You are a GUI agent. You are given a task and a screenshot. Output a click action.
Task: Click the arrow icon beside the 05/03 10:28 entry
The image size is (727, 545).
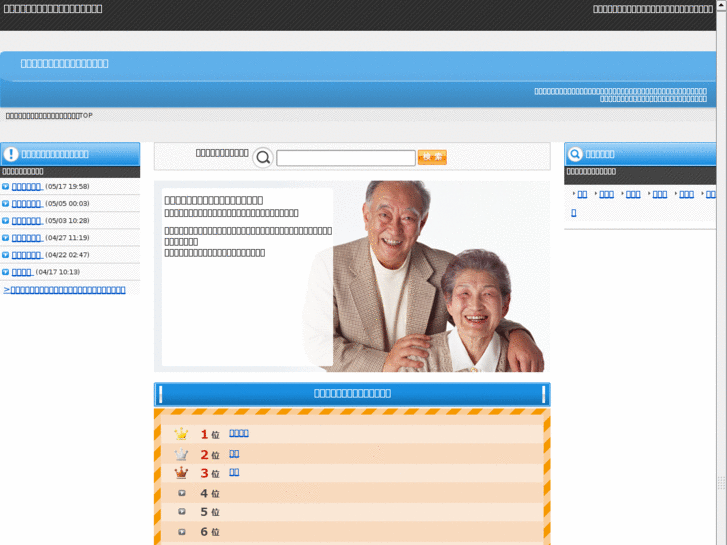point(6,221)
